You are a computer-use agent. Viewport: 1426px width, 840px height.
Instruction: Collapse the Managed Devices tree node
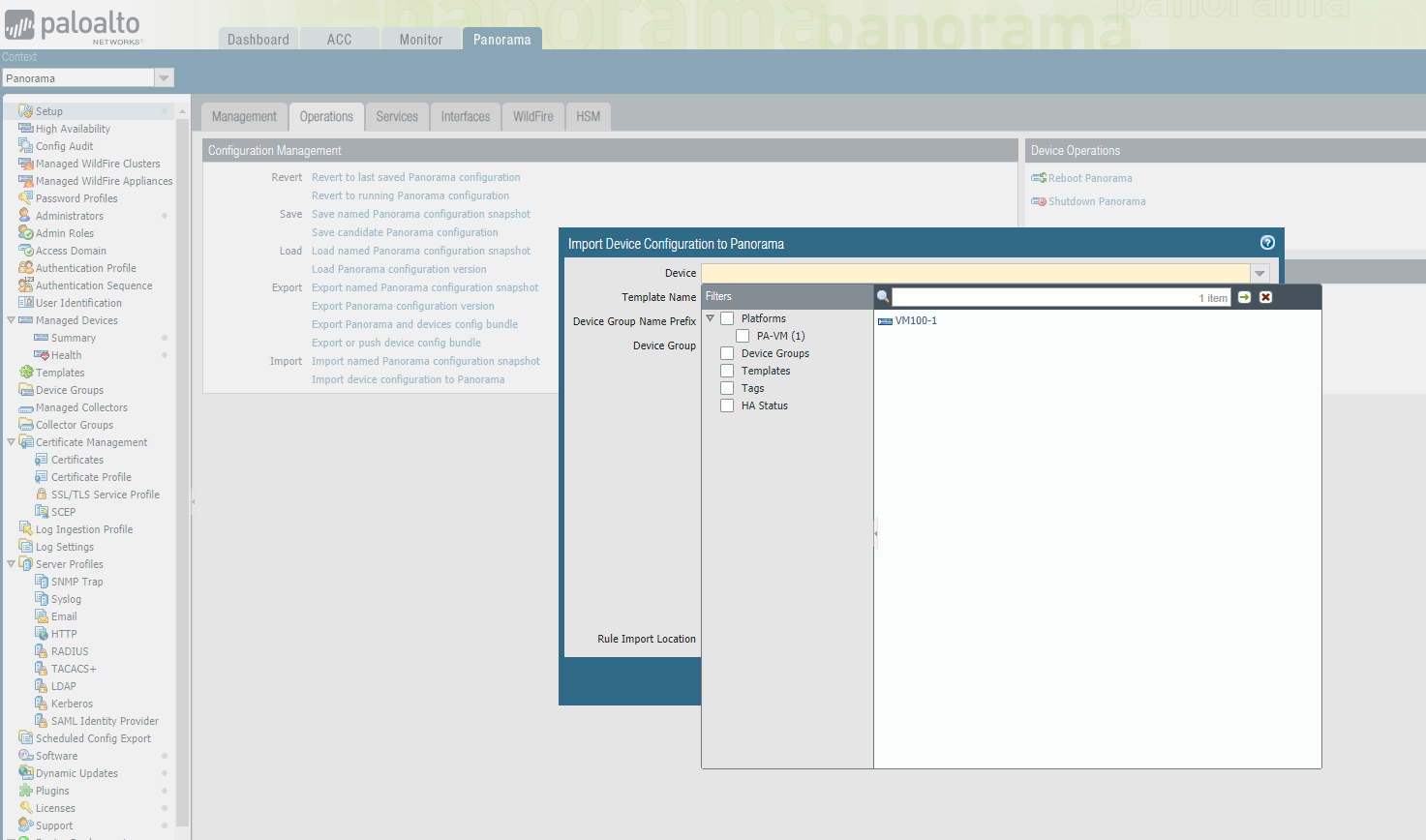click(11, 320)
